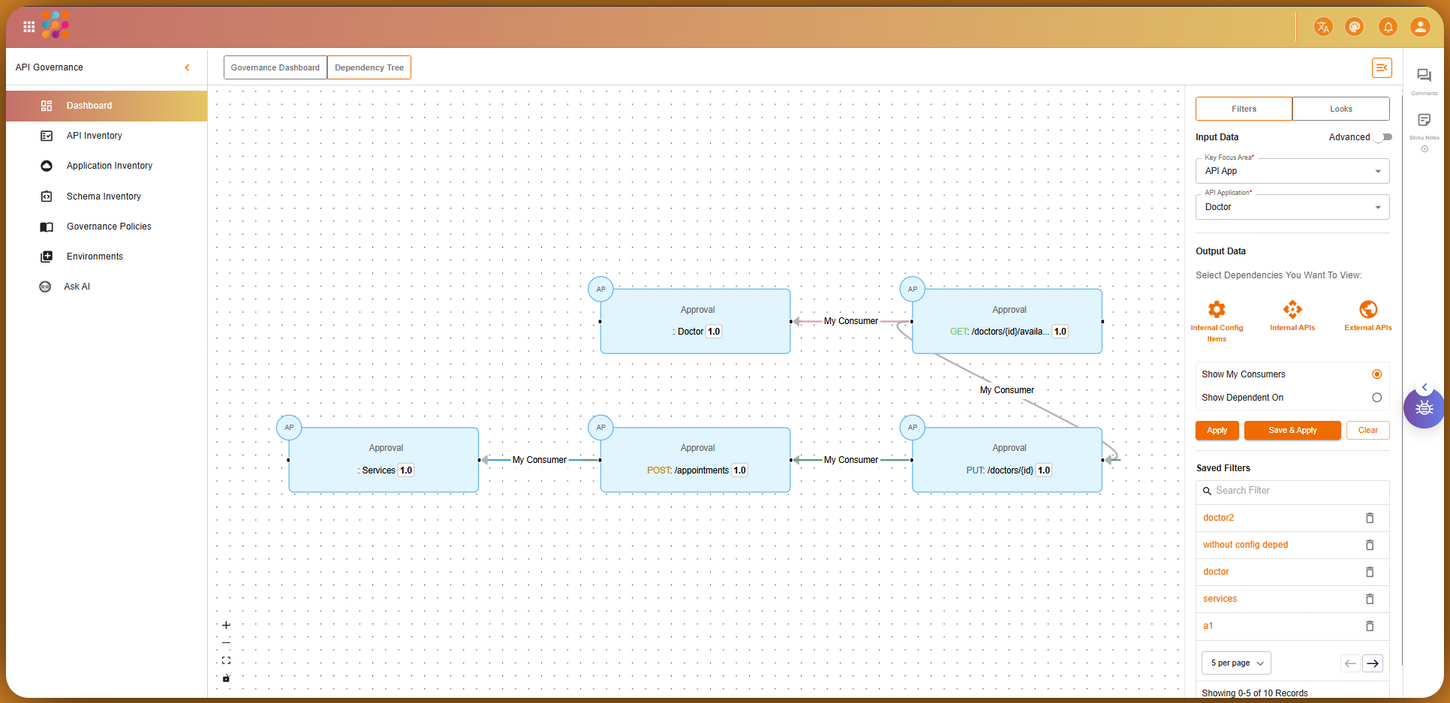
Task: Delete the 'doctor' saved filter
Action: tap(1370, 572)
